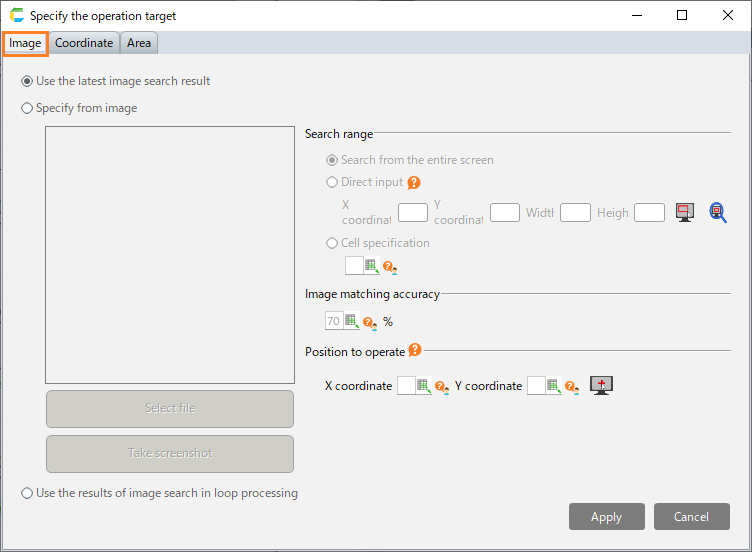This screenshot has height=552, width=752.
Task: Click the cell picker icon for Y coordinate position
Action: (x=553, y=386)
